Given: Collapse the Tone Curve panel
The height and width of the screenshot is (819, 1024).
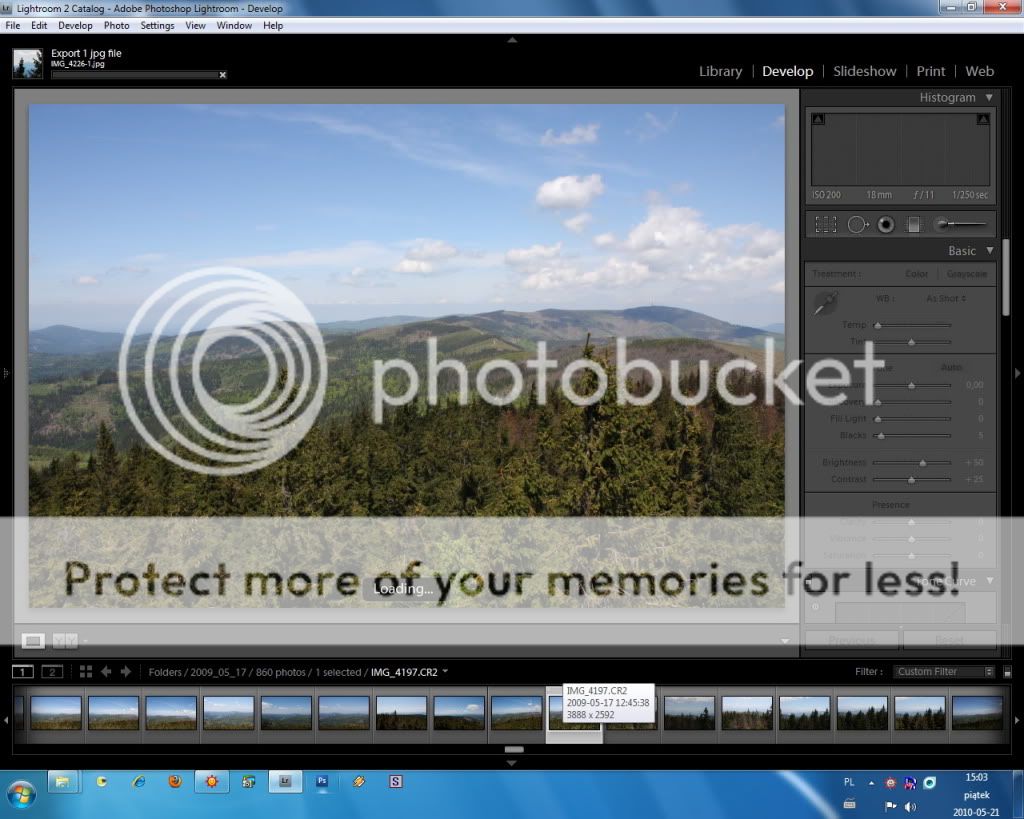Looking at the screenshot, I should pyautogui.click(x=990, y=581).
